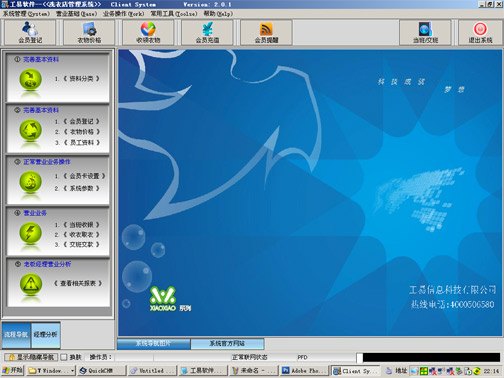Click the green recycle arrows icon
Viewport: 504px width, 378px height.
[x=30, y=130]
